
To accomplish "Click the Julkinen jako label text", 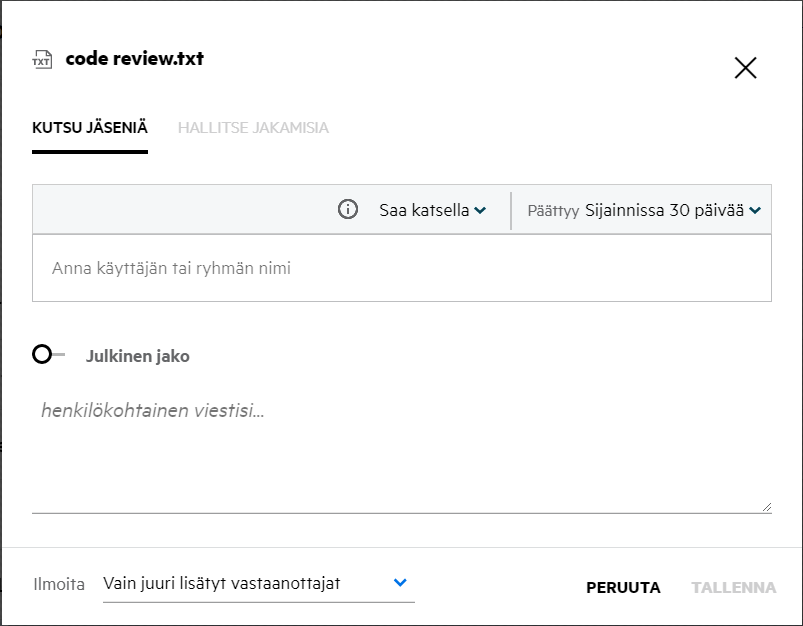I will 138,356.
